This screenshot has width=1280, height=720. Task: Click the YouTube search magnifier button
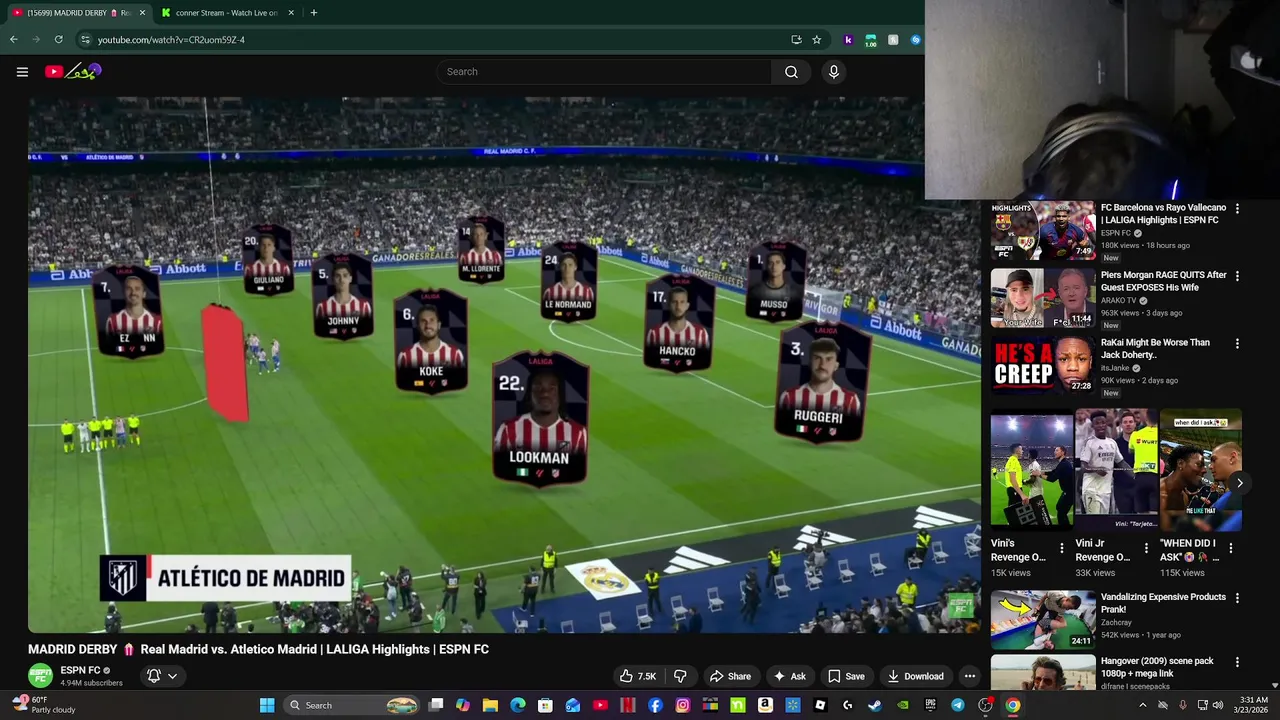[x=791, y=71]
